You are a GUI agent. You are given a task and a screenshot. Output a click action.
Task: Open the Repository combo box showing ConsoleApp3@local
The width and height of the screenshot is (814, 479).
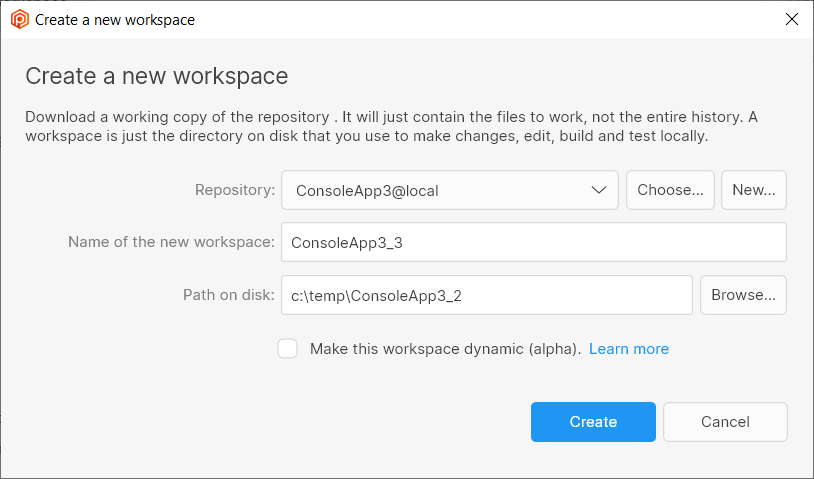pyautogui.click(x=440, y=190)
